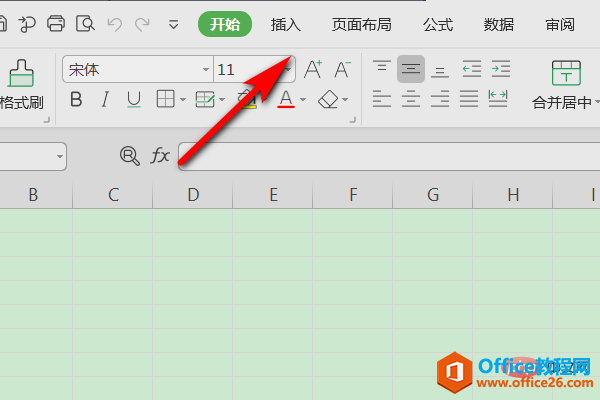The image size is (600, 400).
Task: Click the magnifier zoom icon beside fx
Action: 129,156
